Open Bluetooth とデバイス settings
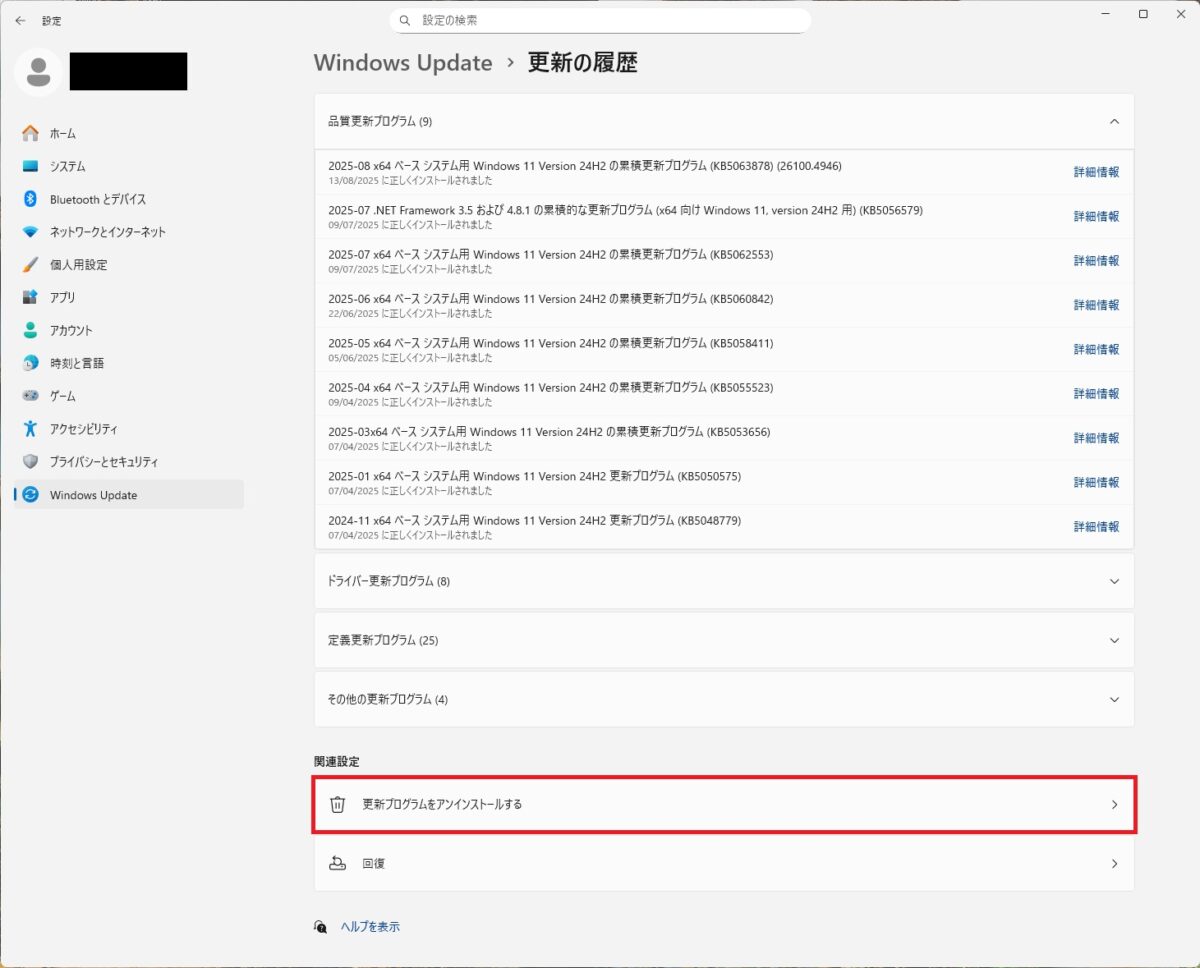The width and height of the screenshot is (1200, 968). (85, 199)
